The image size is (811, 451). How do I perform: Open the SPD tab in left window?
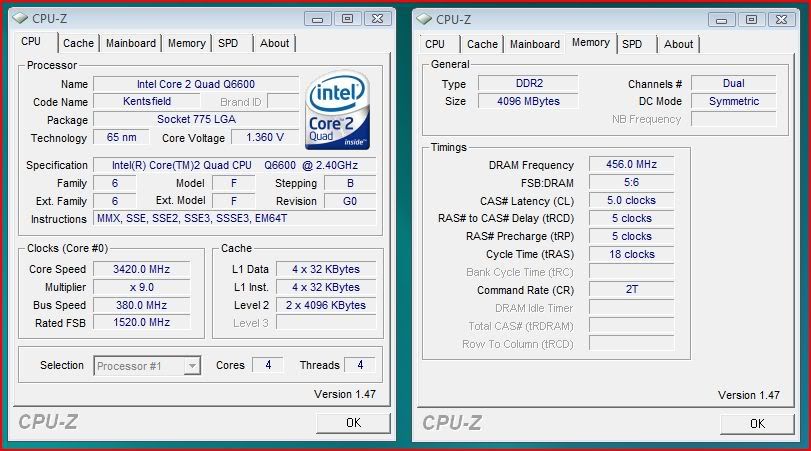click(228, 43)
